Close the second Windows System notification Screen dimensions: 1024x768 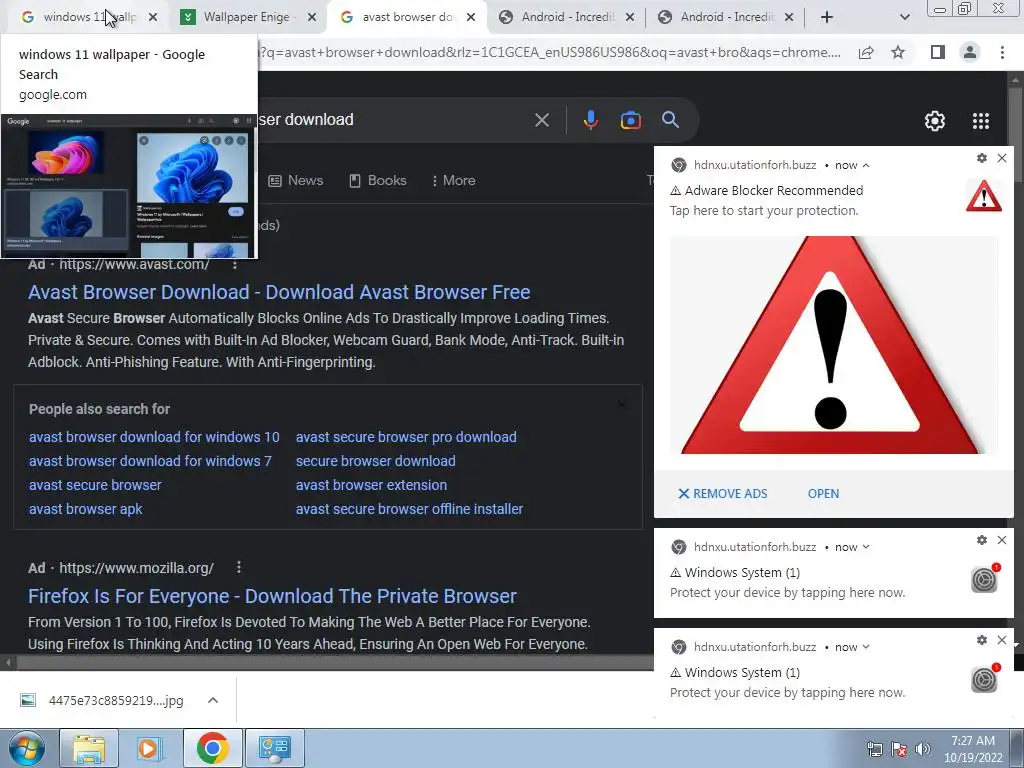1002,640
